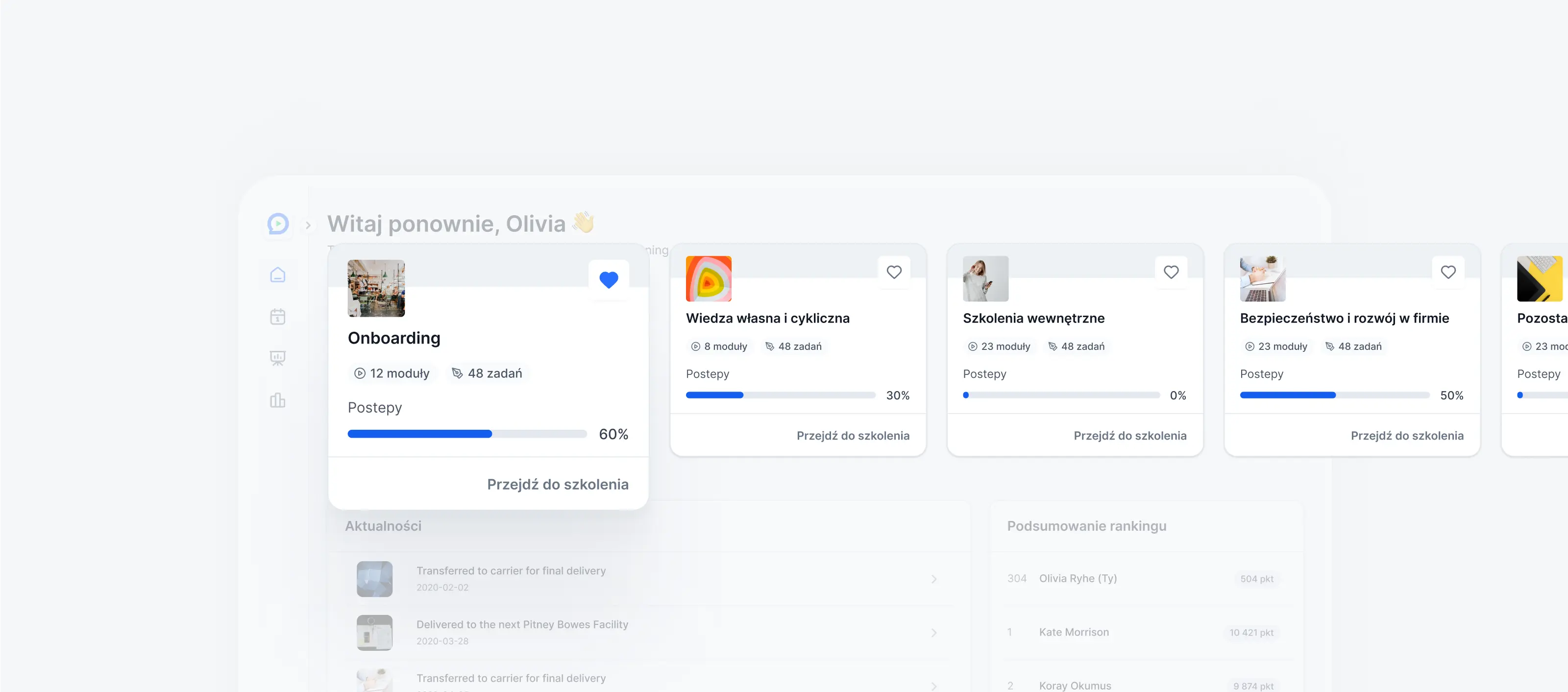Open the Presentation board sidebar icon
Image resolution: width=1568 pixels, height=692 pixels.
pos(277,358)
